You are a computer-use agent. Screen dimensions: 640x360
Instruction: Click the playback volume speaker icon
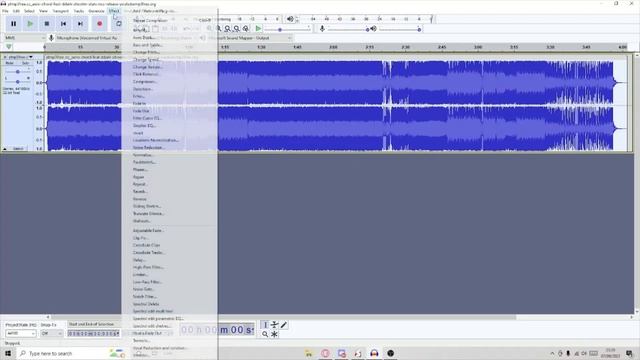tap(373, 29)
